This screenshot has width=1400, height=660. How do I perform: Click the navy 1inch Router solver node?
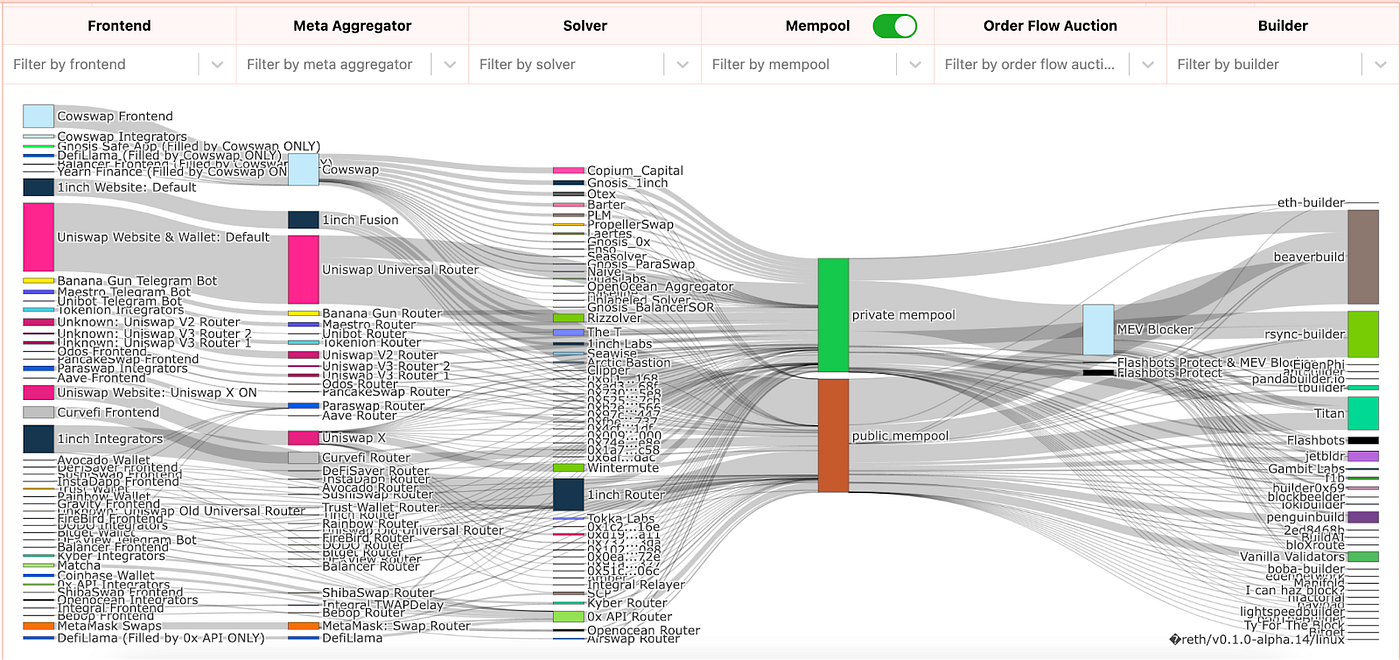click(x=568, y=495)
